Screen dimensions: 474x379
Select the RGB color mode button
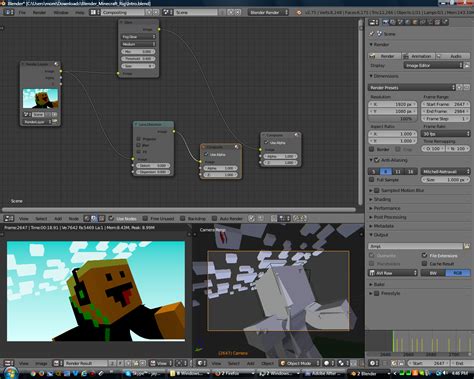458,273
